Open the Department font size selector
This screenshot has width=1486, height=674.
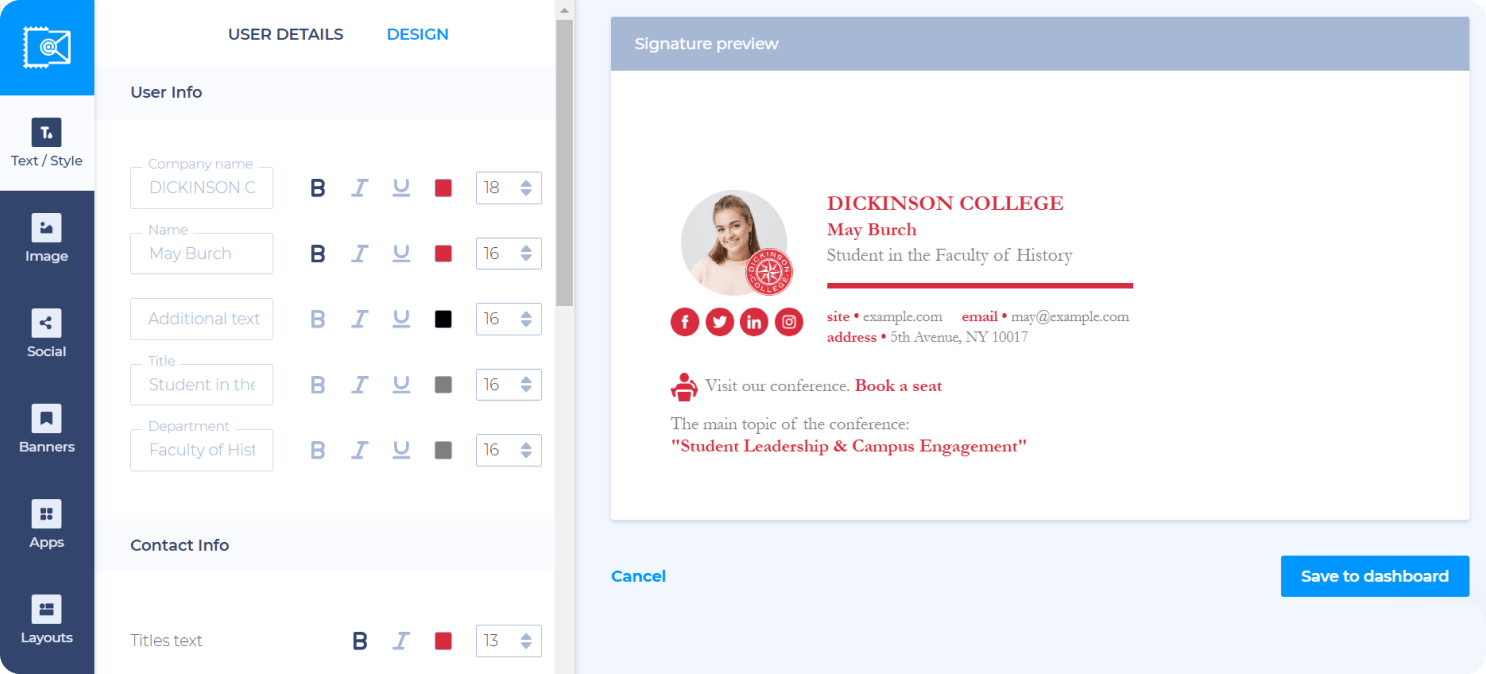click(x=508, y=450)
